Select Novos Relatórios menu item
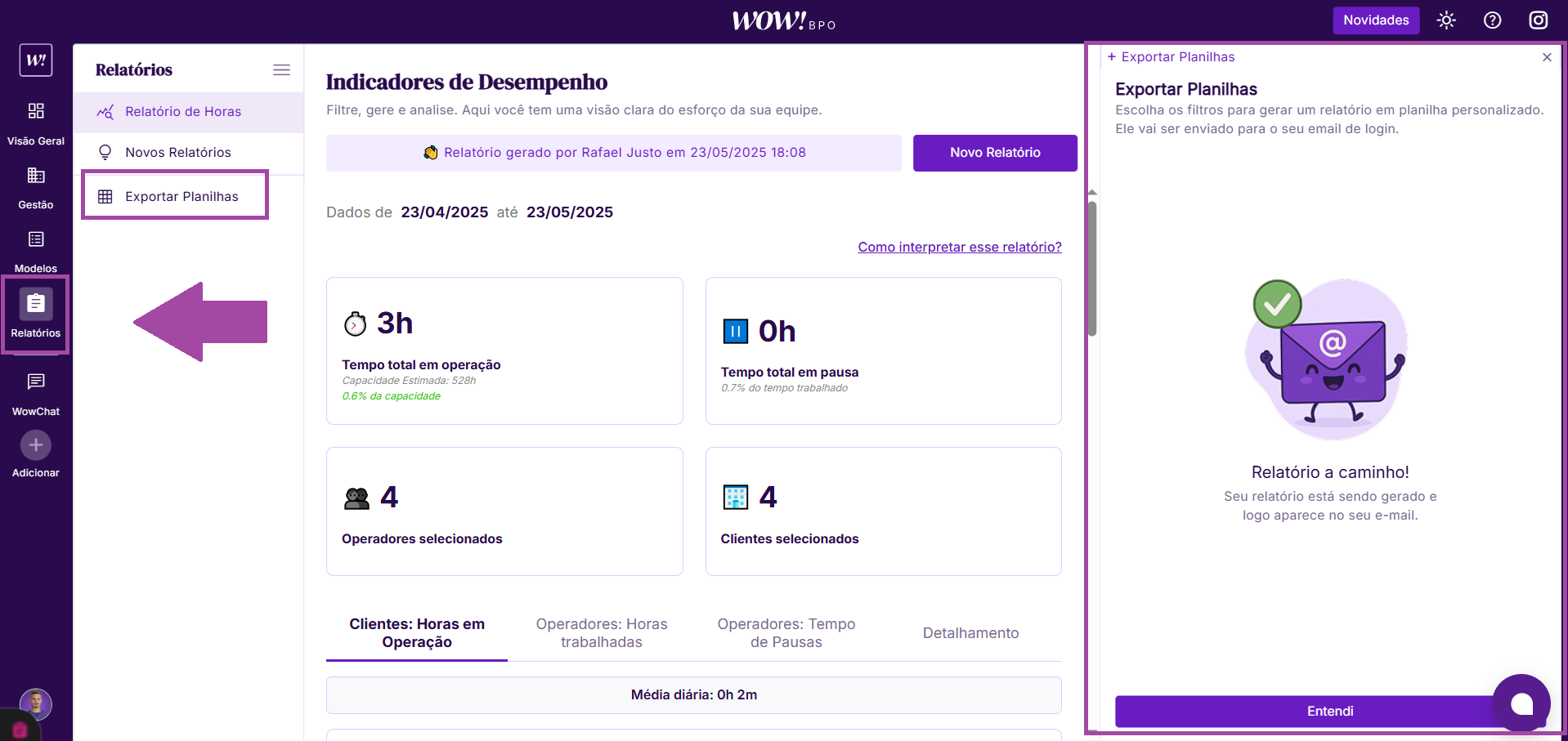This screenshot has height=741, width=1568. [x=177, y=153]
